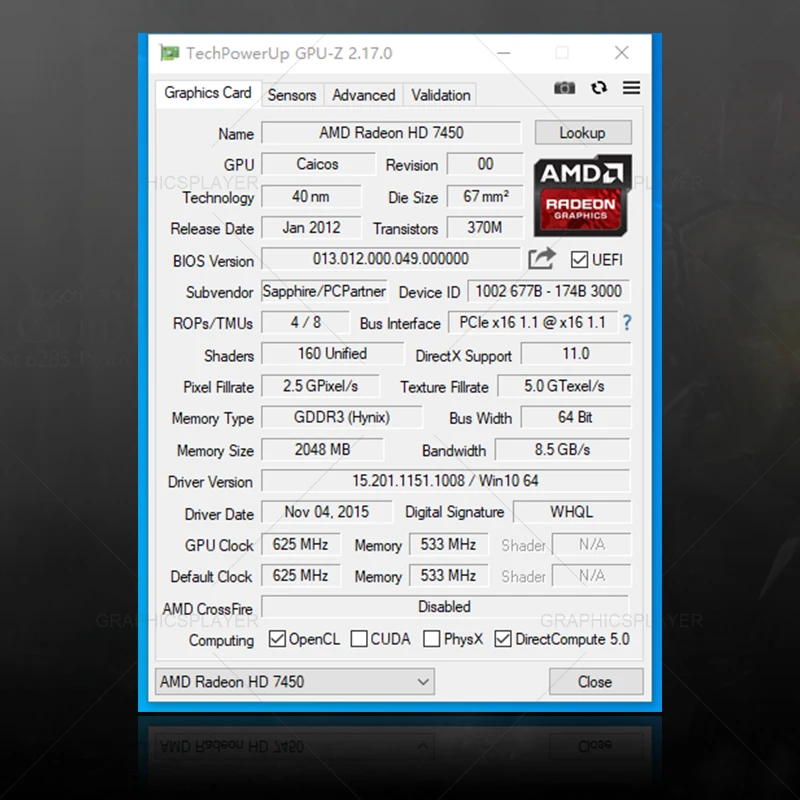Viewport: 800px width, 800px height.
Task: Click the DirectX Support field 11.0
Action: tap(576, 354)
